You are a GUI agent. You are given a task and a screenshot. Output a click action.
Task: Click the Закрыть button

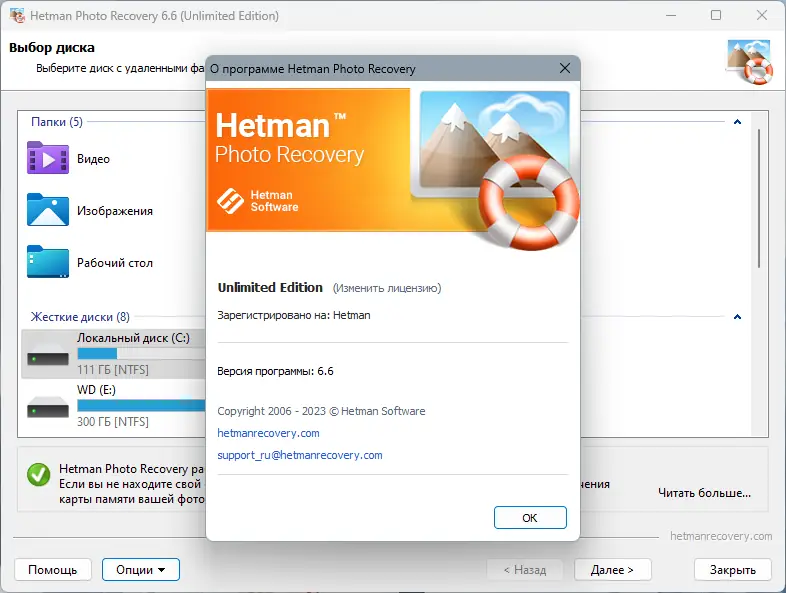[732, 569]
